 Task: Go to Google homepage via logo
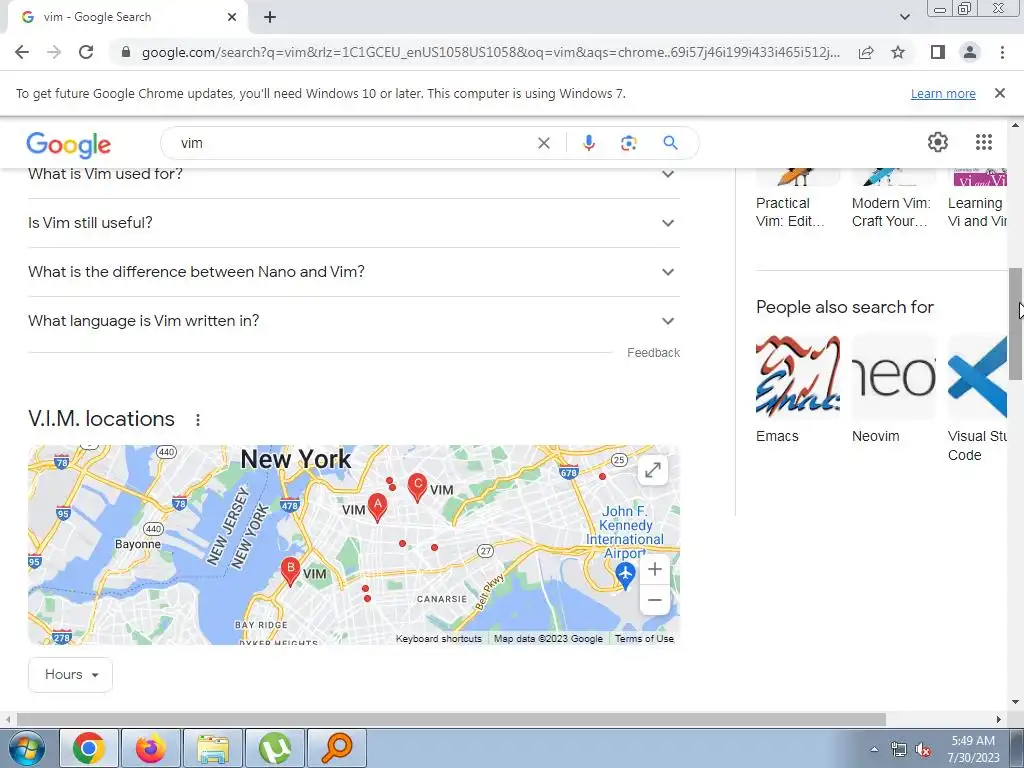(69, 144)
